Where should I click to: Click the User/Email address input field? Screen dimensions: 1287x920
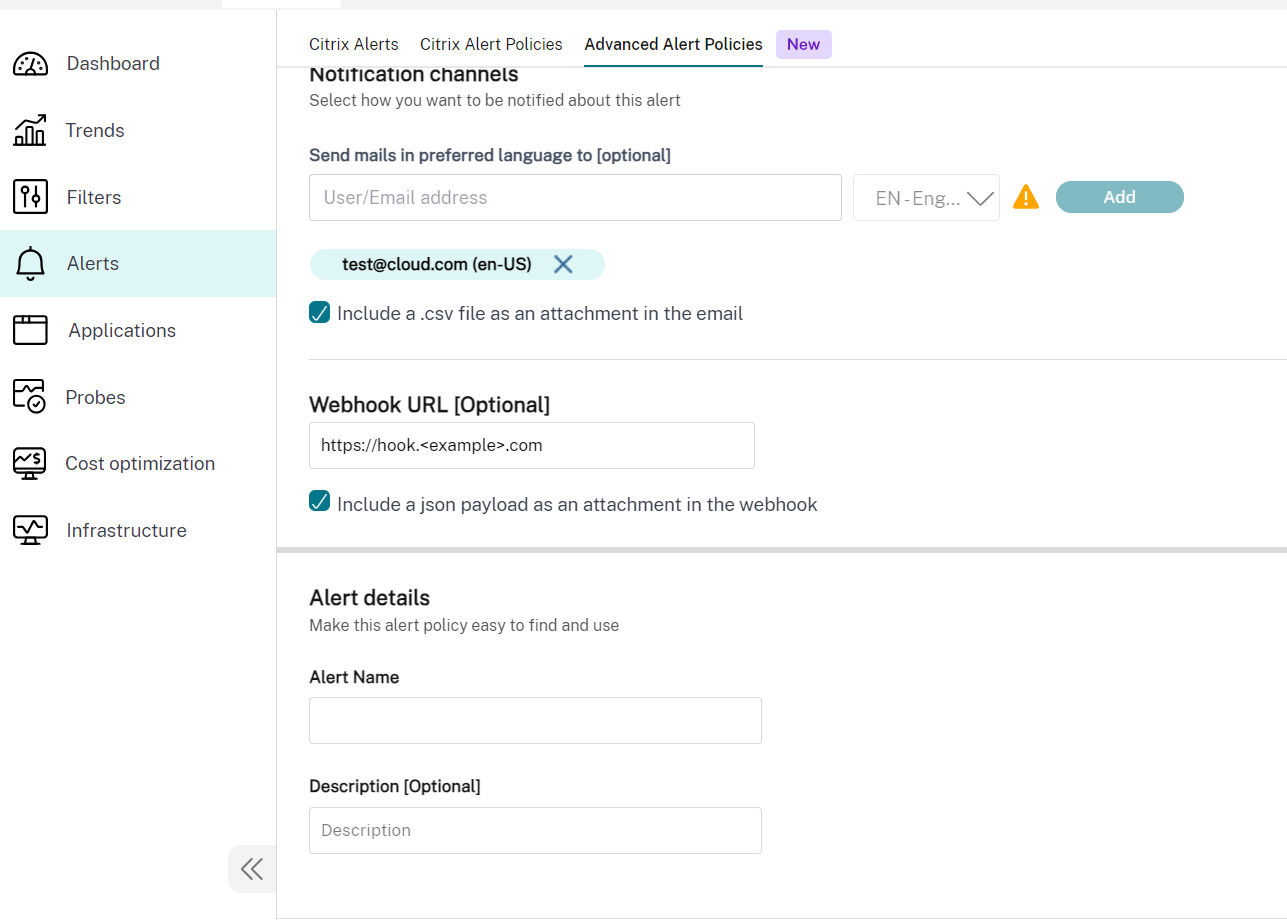pos(575,198)
